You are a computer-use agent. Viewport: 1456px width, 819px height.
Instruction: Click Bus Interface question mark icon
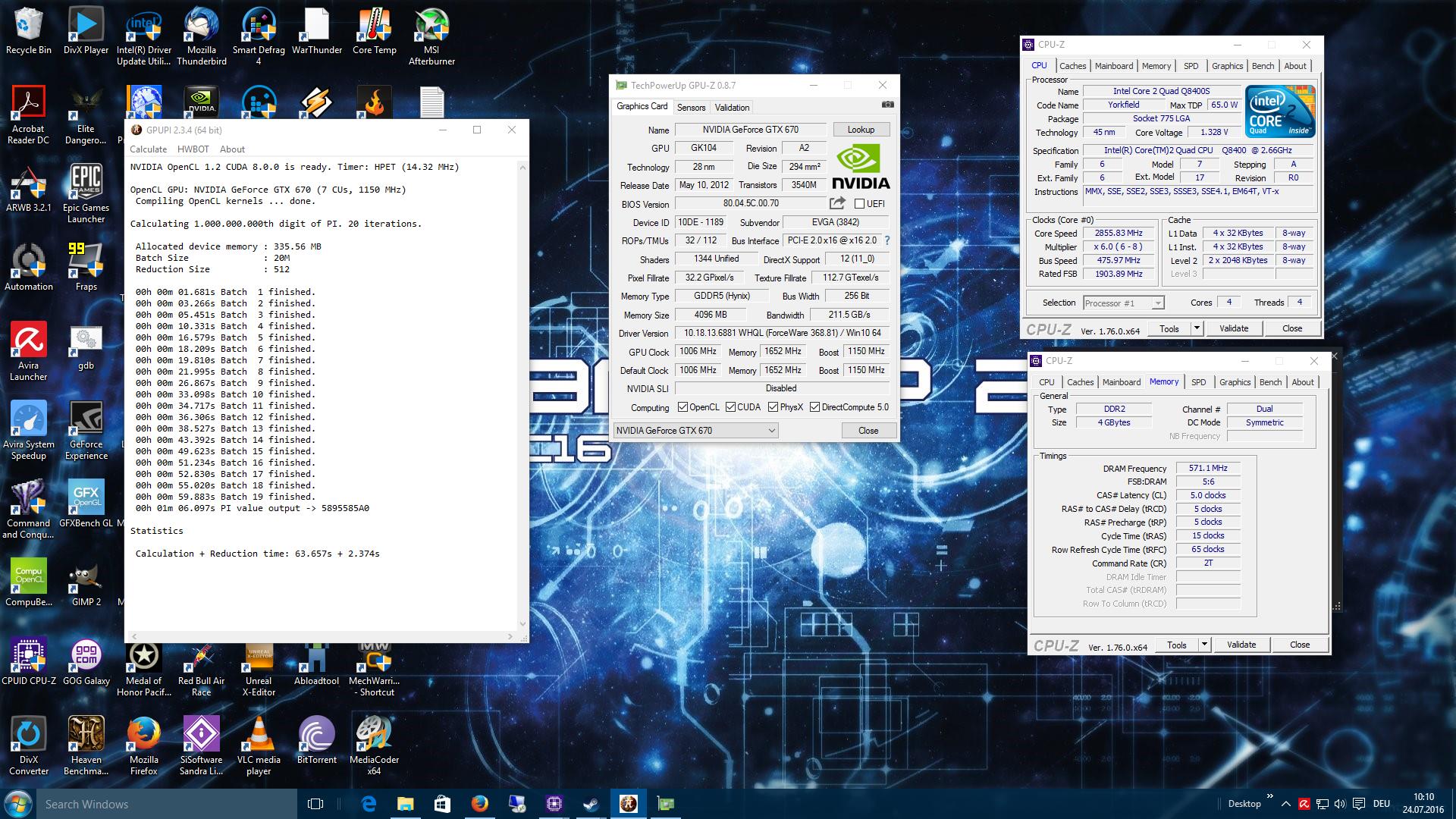(x=886, y=240)
